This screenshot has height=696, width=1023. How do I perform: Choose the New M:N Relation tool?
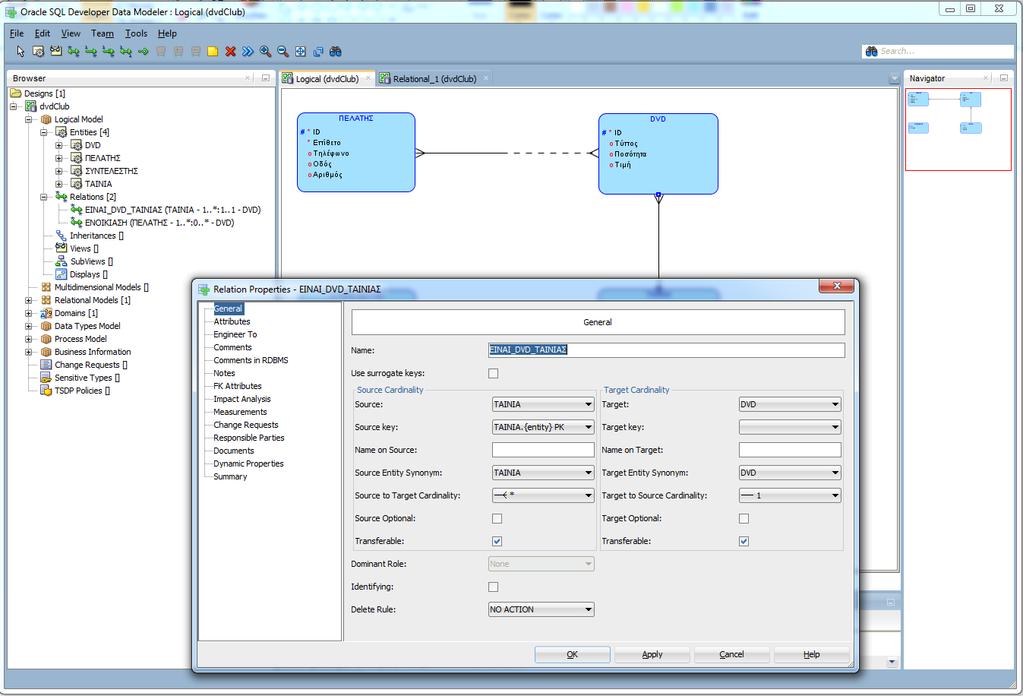pos(73,52)
